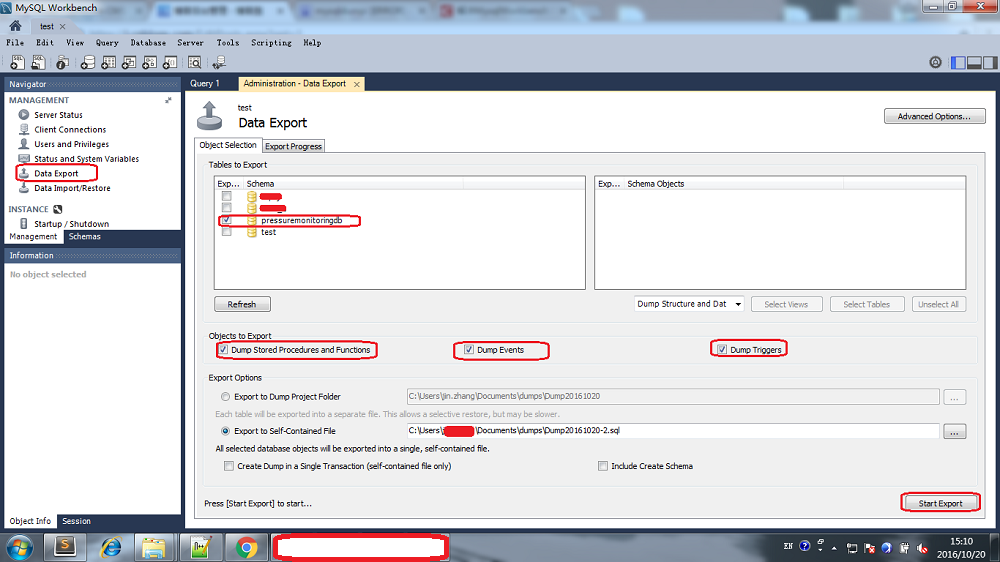
Task: Toggle the right sidebar panel icon
Action: pos(990,63)
